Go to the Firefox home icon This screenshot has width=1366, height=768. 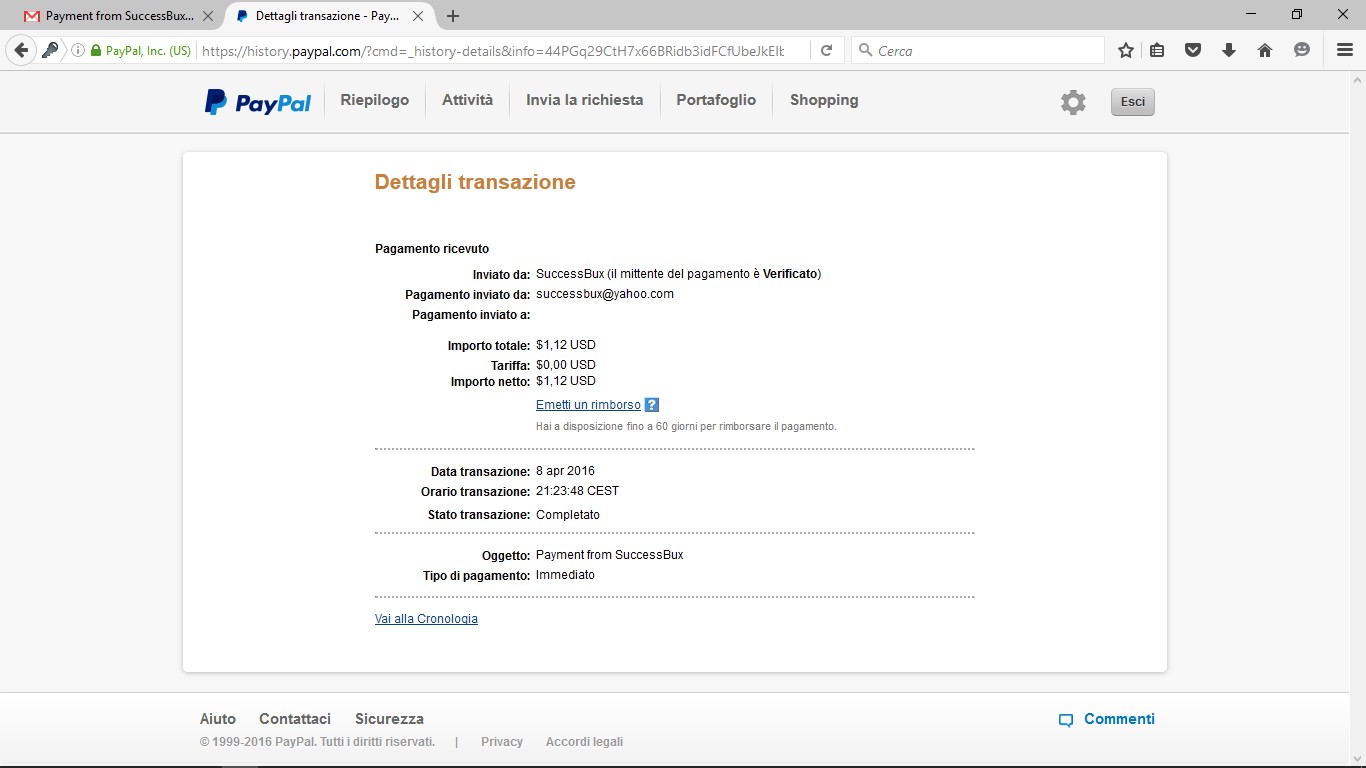tap(1265, 50)
